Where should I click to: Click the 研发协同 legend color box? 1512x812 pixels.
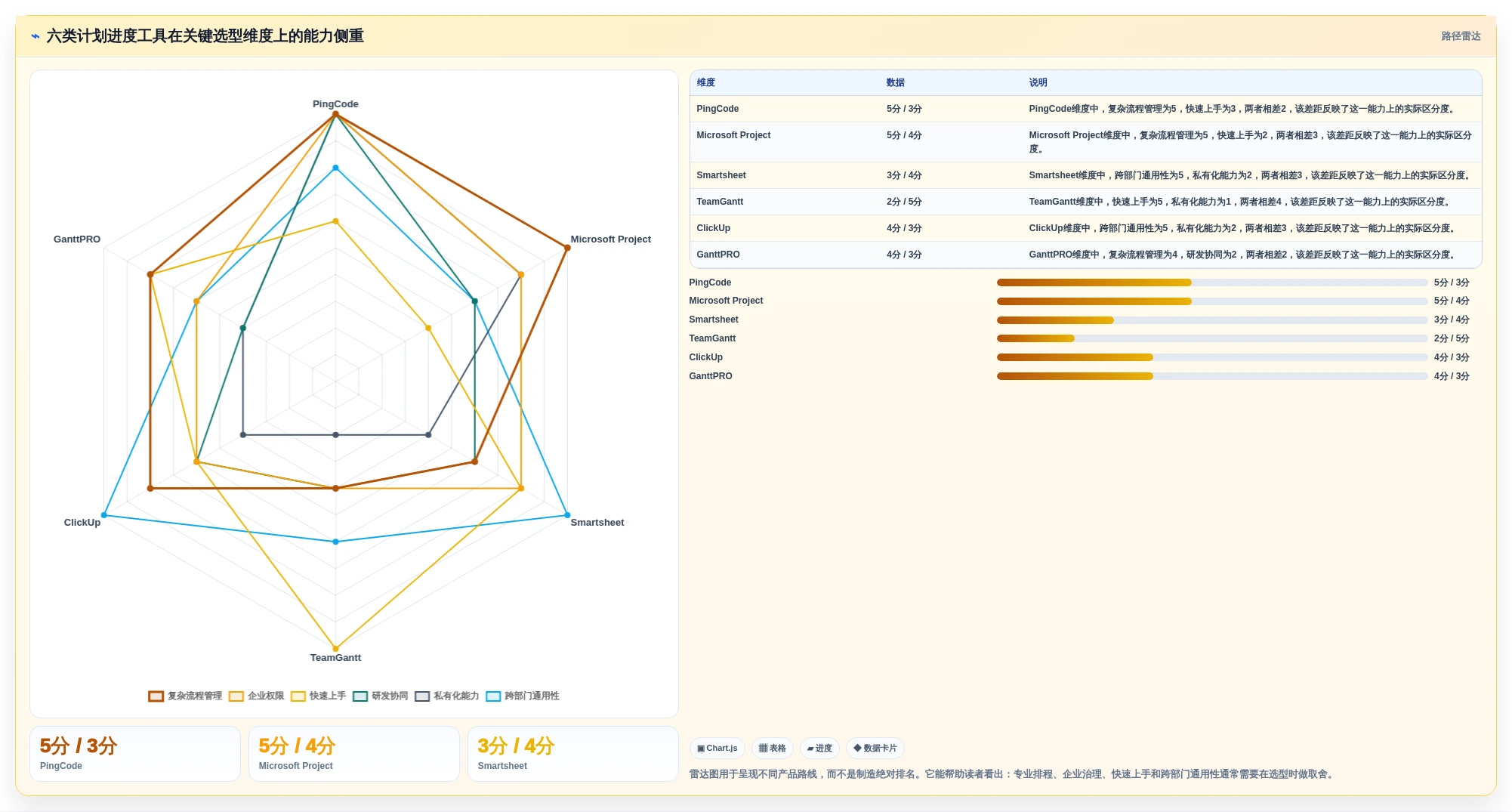click(360, 696)
